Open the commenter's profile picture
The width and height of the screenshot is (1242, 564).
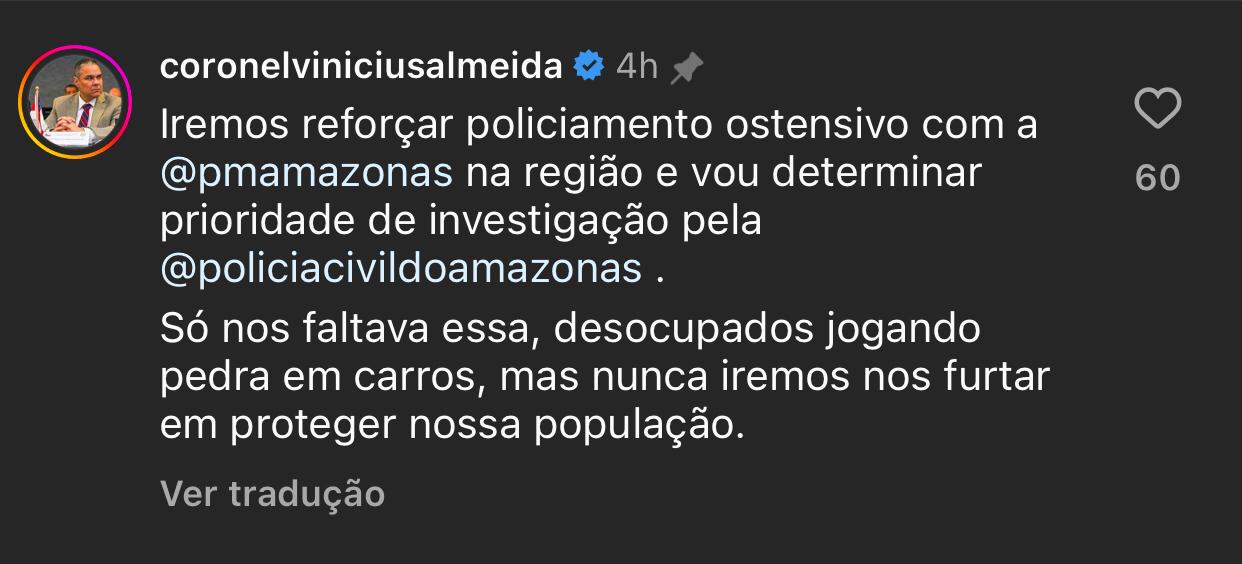(x=75, y=103)
